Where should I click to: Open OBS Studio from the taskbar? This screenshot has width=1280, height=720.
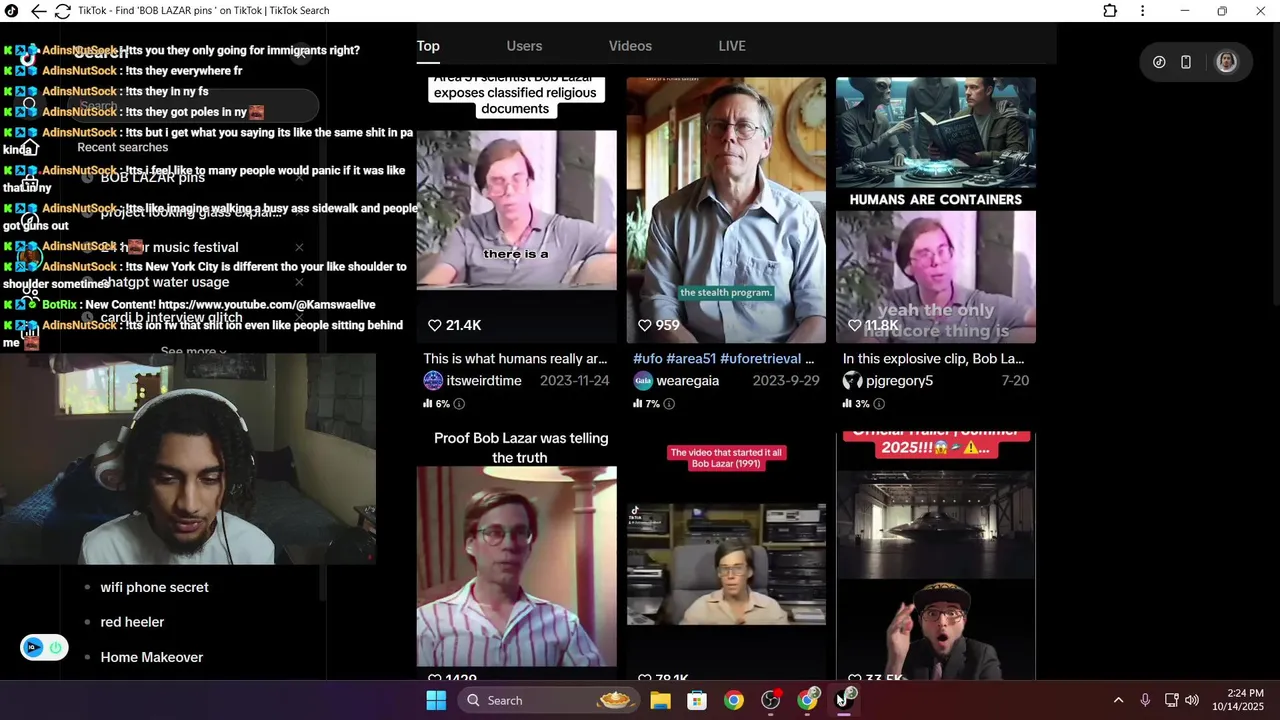[771, 700]
